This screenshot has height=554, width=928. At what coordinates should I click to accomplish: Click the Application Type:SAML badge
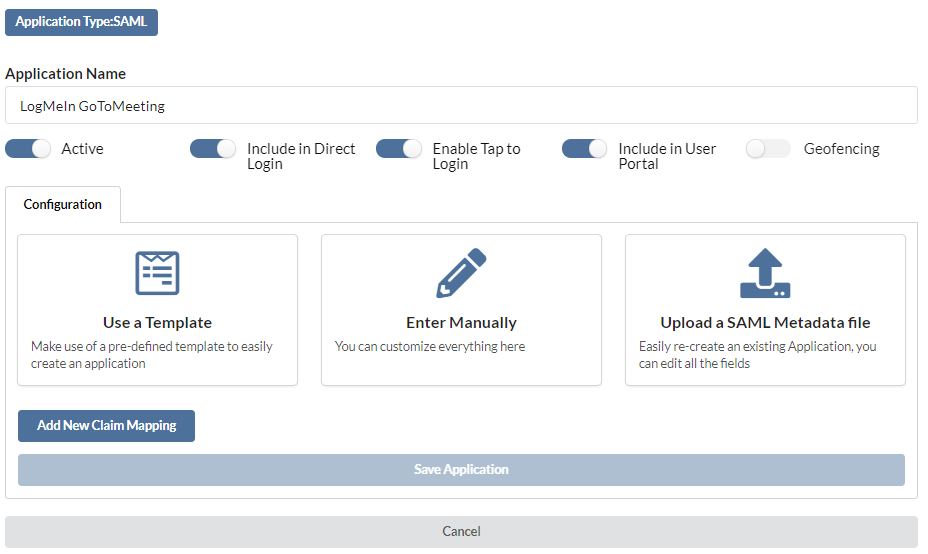point(82,22)
